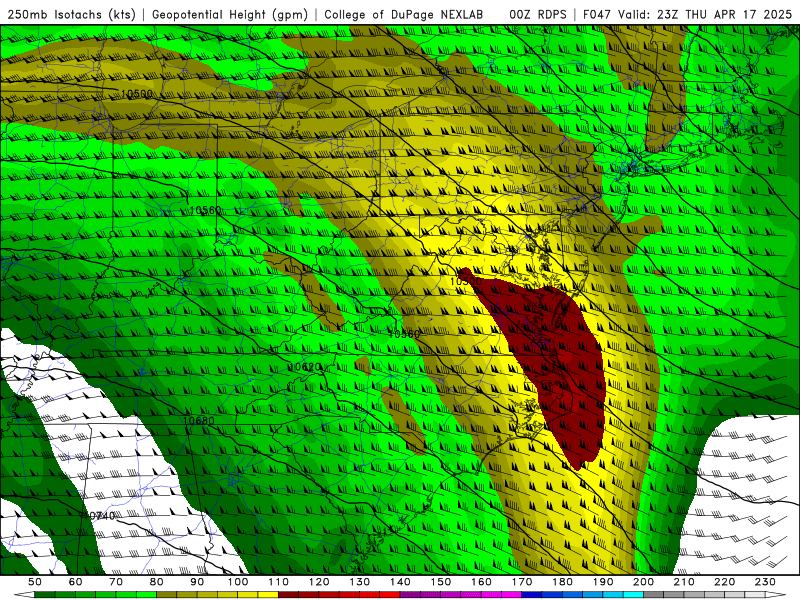Viewport: 800px width, 600px height.
Task: Click the '70' colorbar value
Action: coord(116,582)
